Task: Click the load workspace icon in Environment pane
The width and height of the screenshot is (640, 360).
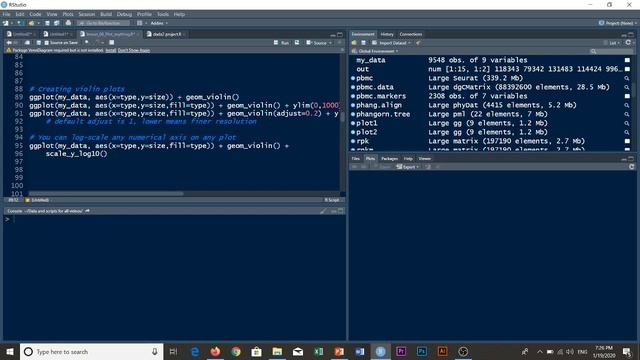Action: [x=354, y=43]
